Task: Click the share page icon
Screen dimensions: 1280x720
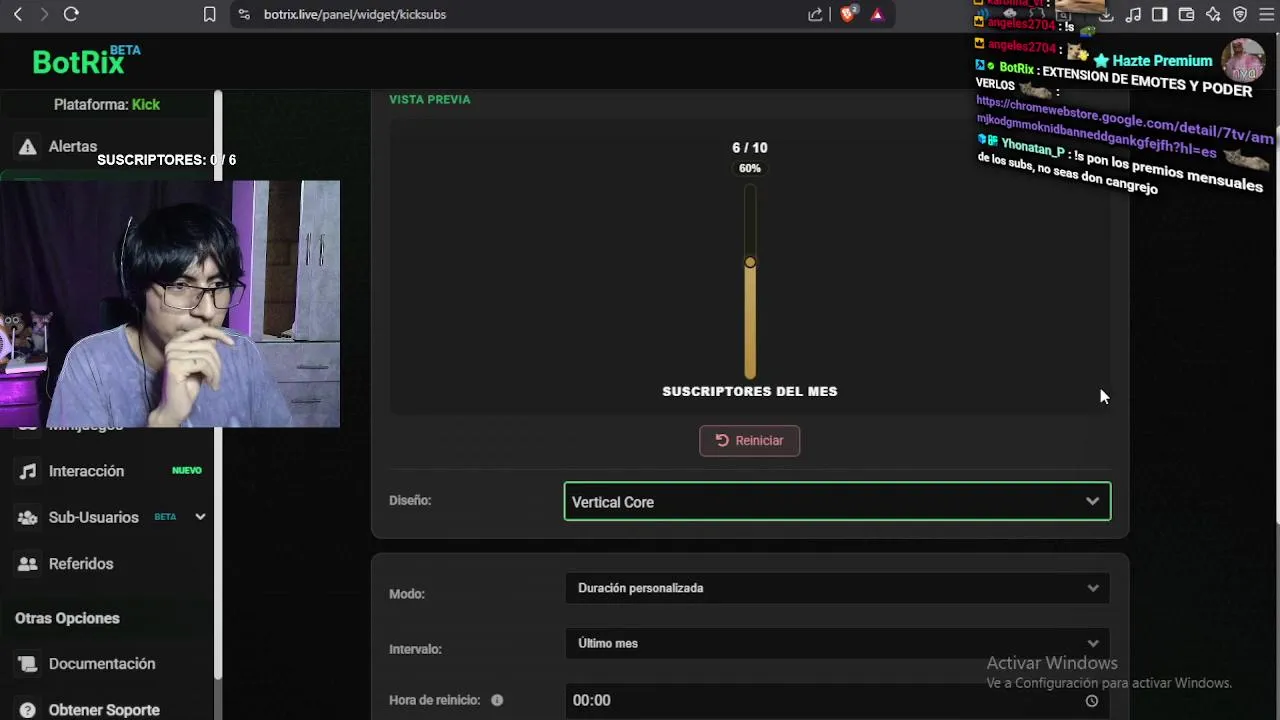Action: click(x=815, y=14)
